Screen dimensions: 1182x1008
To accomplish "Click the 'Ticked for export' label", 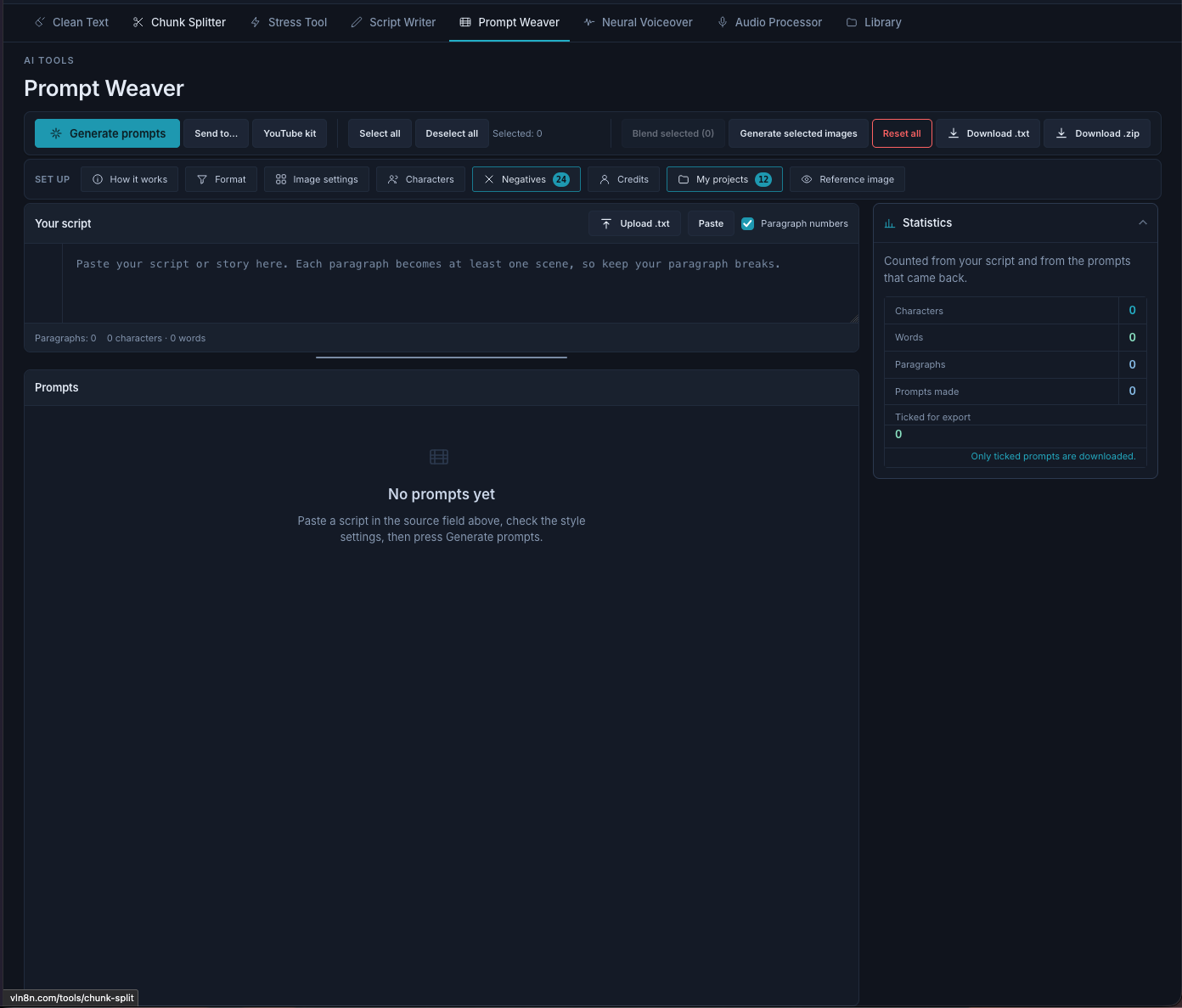I will tap(932, 417).
